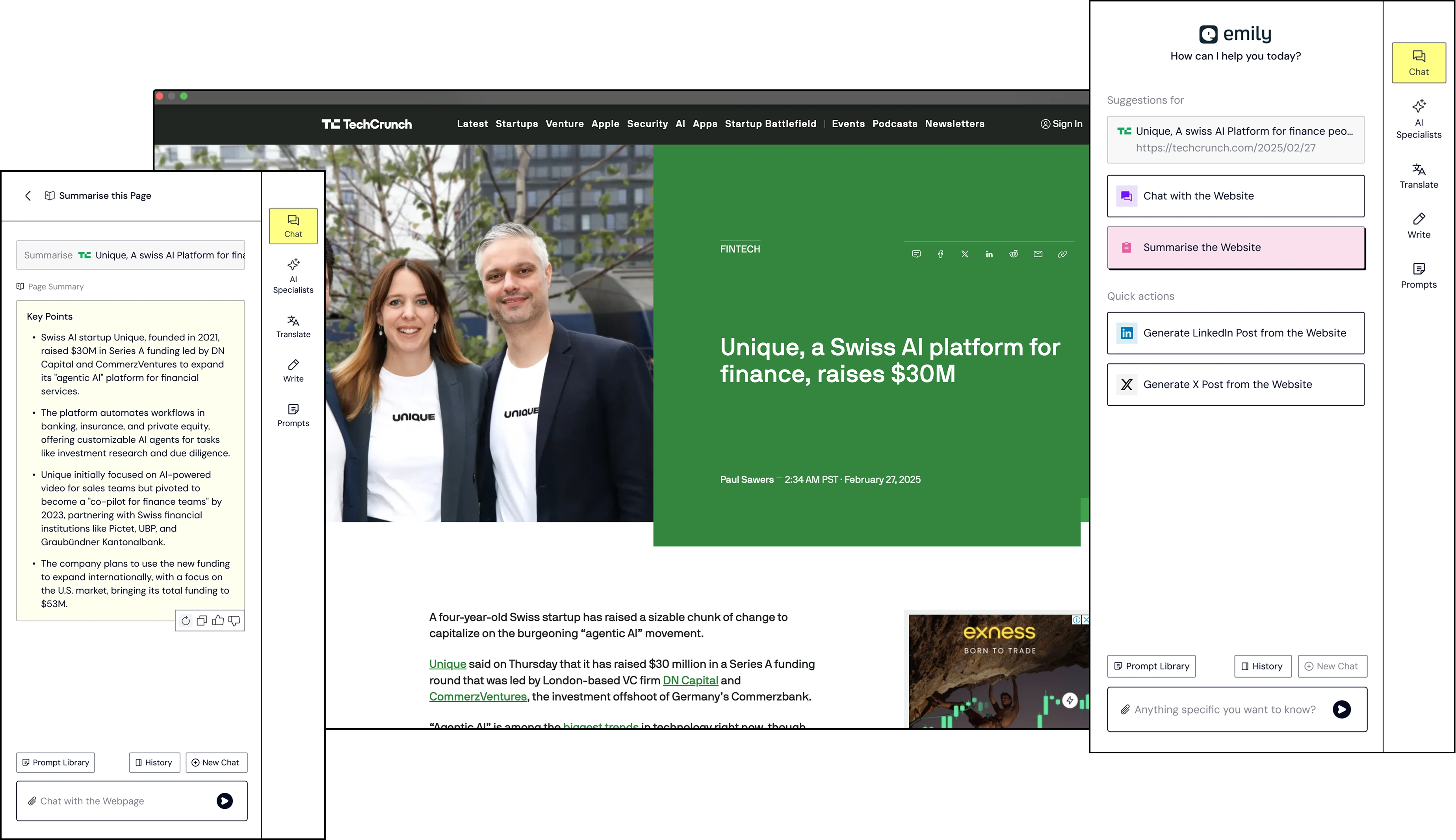Share article on LinkedIn icon
Image resolution: width=1456 pixels, height=840 pixels.
(989, 254)
